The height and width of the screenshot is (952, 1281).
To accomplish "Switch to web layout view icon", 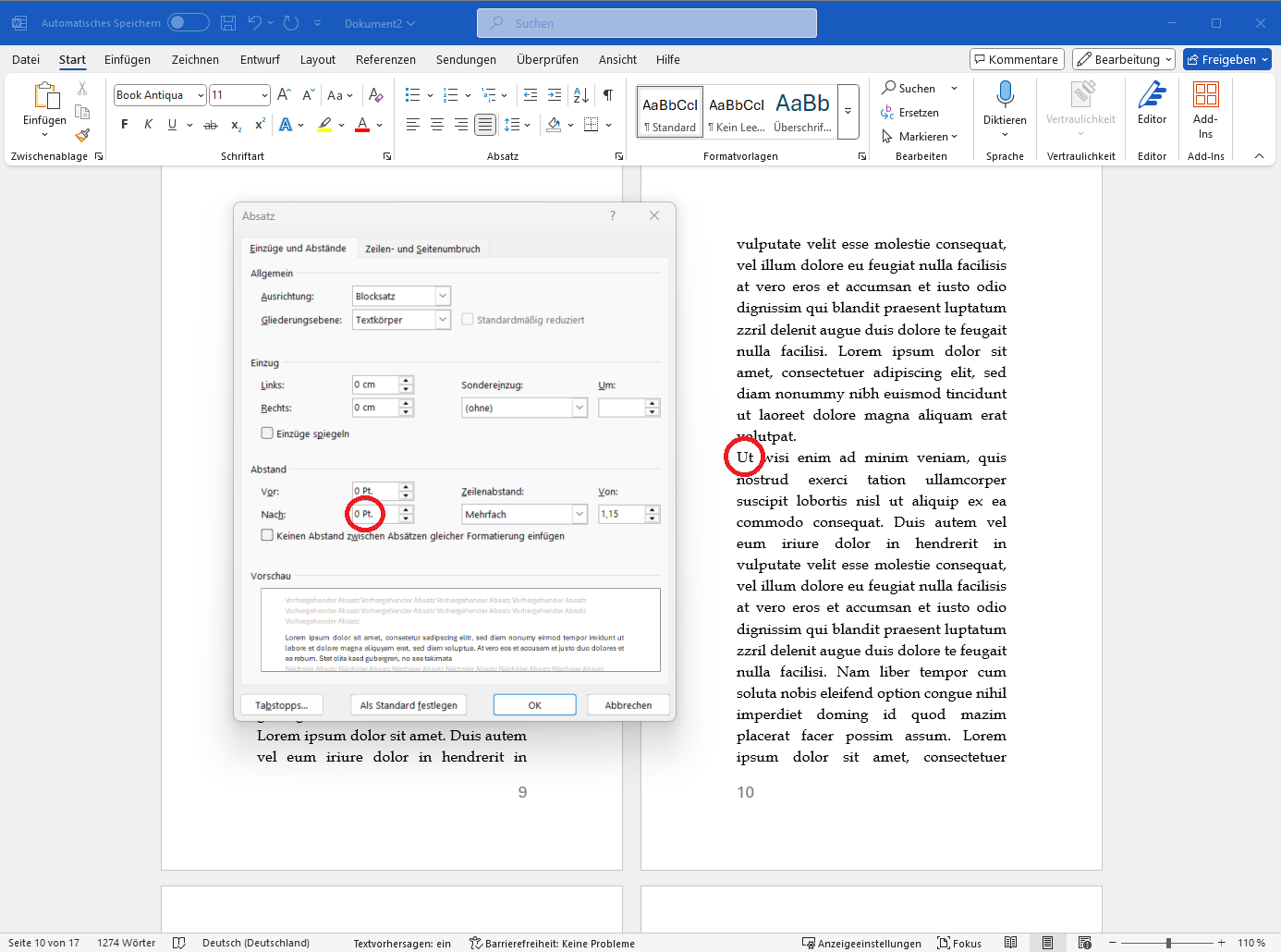I will [1085, 943].
